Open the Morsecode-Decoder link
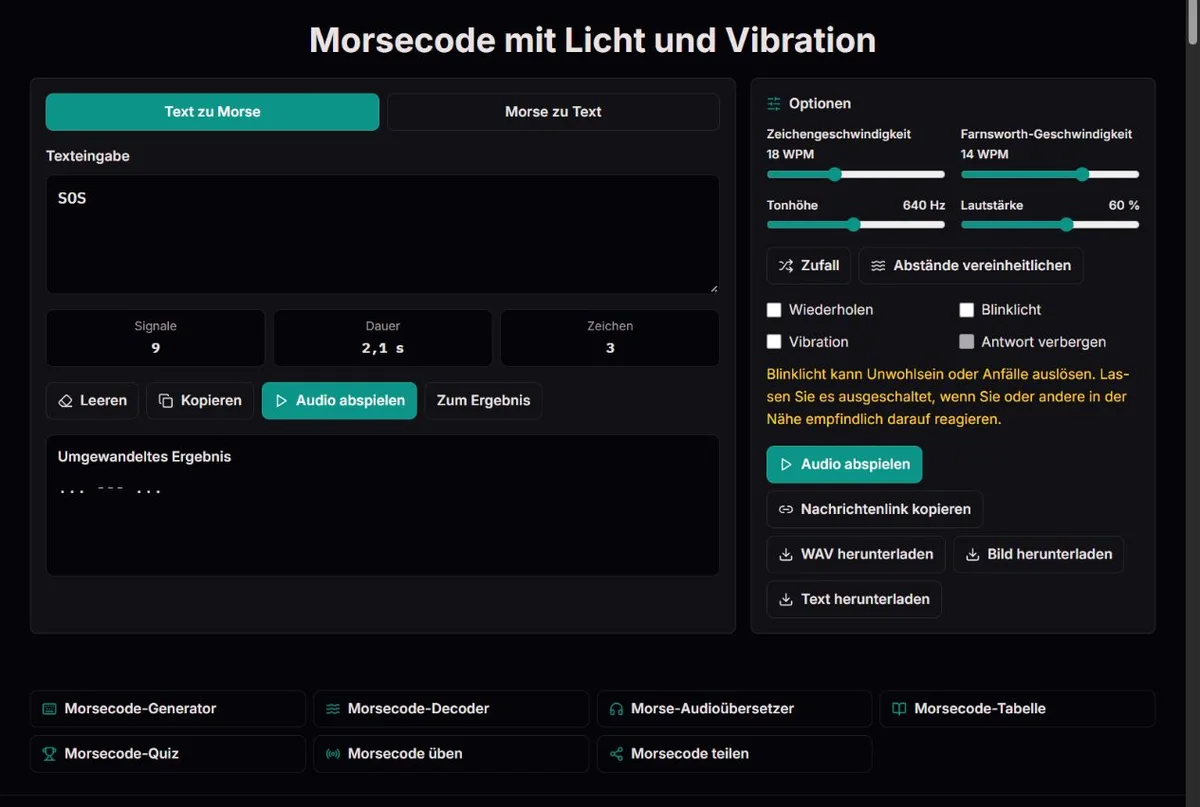Image resolution: width=1200 pixels, height=807 pixels. (x=451, y=709)
